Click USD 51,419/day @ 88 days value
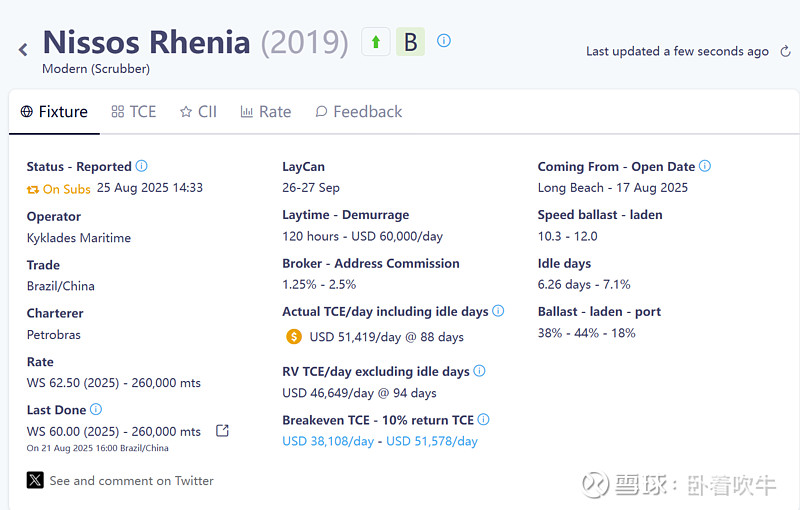 coord(386,337)
